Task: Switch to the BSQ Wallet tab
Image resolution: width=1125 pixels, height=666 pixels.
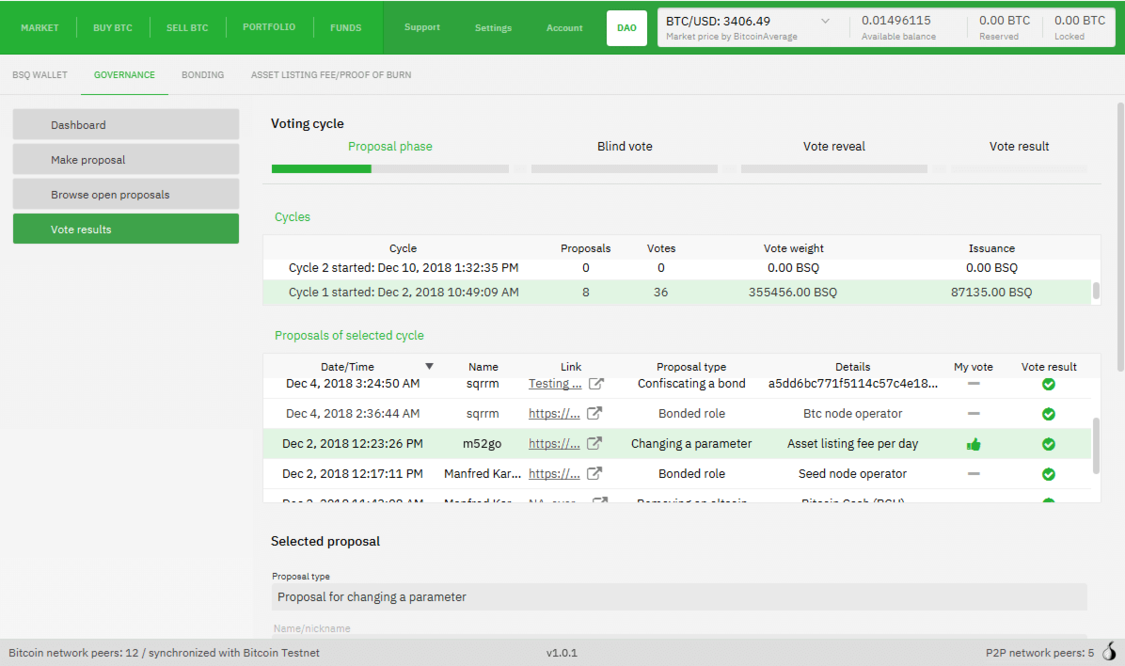Action: [40, 75]
